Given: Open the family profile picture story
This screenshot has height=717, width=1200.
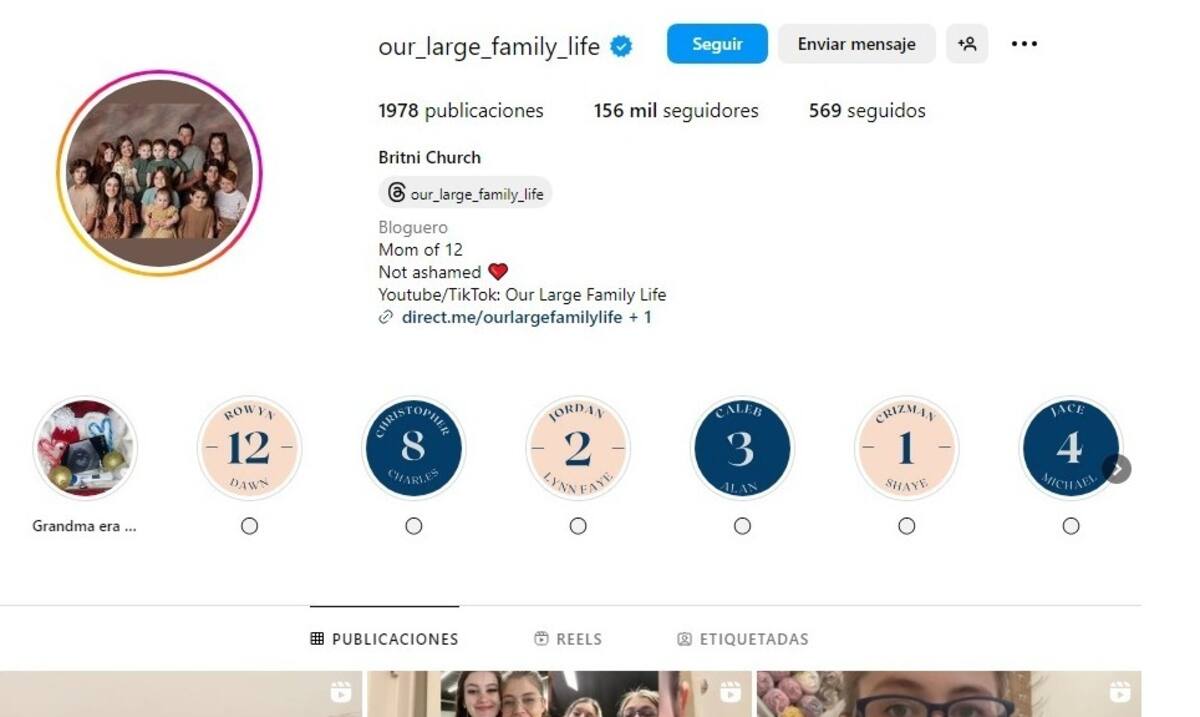Looking at the screenshot, I should coord(159,173).
